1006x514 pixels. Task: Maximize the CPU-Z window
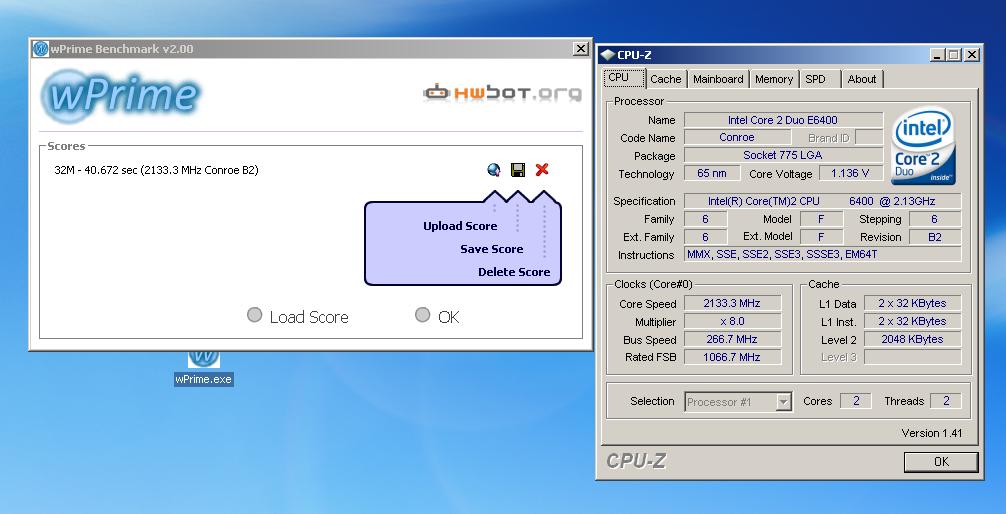point(953,55)
